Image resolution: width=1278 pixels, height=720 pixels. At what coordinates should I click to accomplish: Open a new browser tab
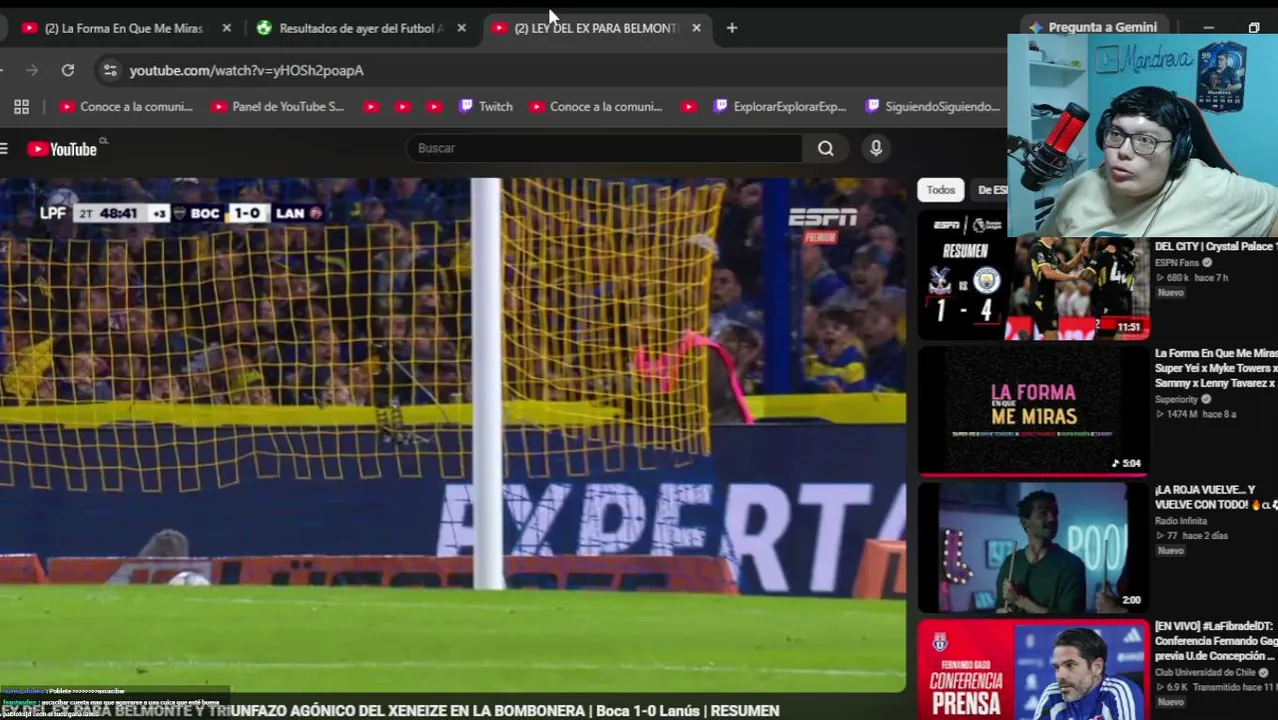tap(732, 28)
